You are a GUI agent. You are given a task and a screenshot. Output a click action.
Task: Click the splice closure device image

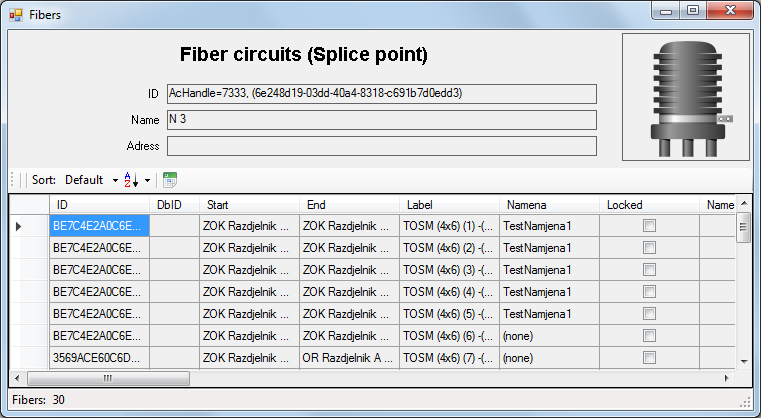coord(686,97)
